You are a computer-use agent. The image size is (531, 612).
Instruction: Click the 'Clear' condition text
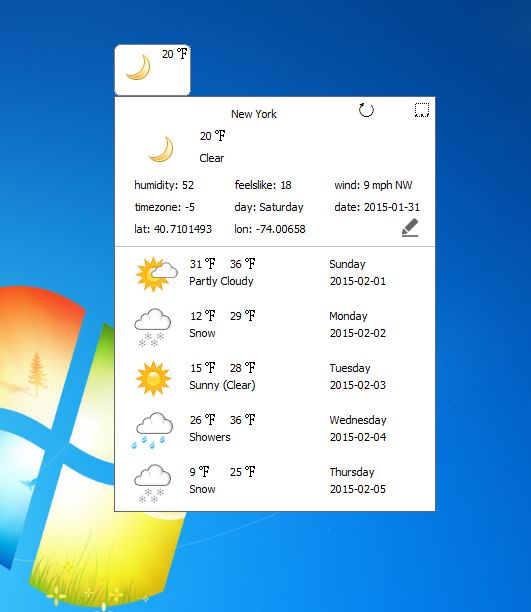(x=212, y=158)
